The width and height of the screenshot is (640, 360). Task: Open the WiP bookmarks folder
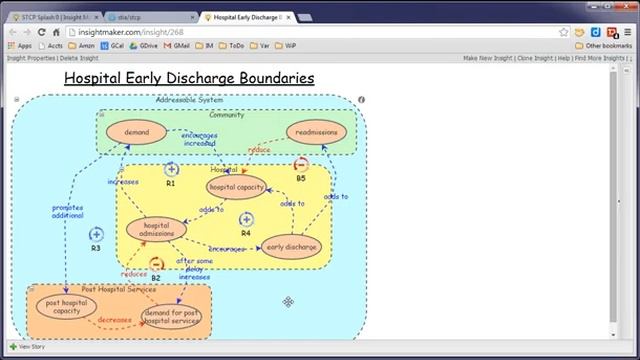285,46
